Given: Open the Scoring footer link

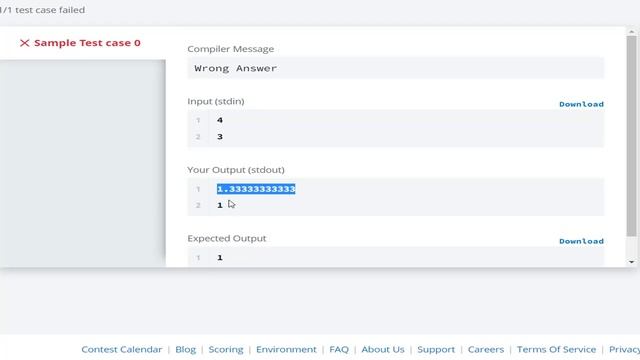Looking at the screenshot, I should click(226, 349).
